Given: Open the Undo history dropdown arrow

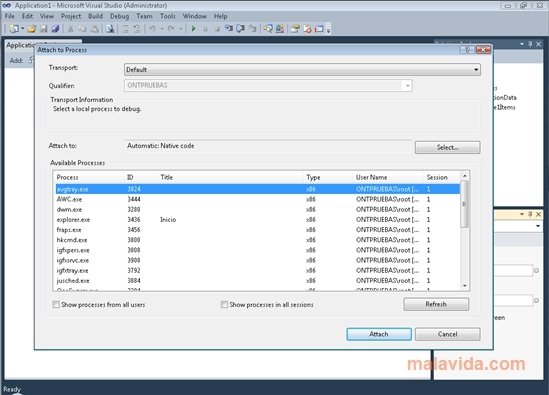Looking at the screenshot, I should 162,29.
